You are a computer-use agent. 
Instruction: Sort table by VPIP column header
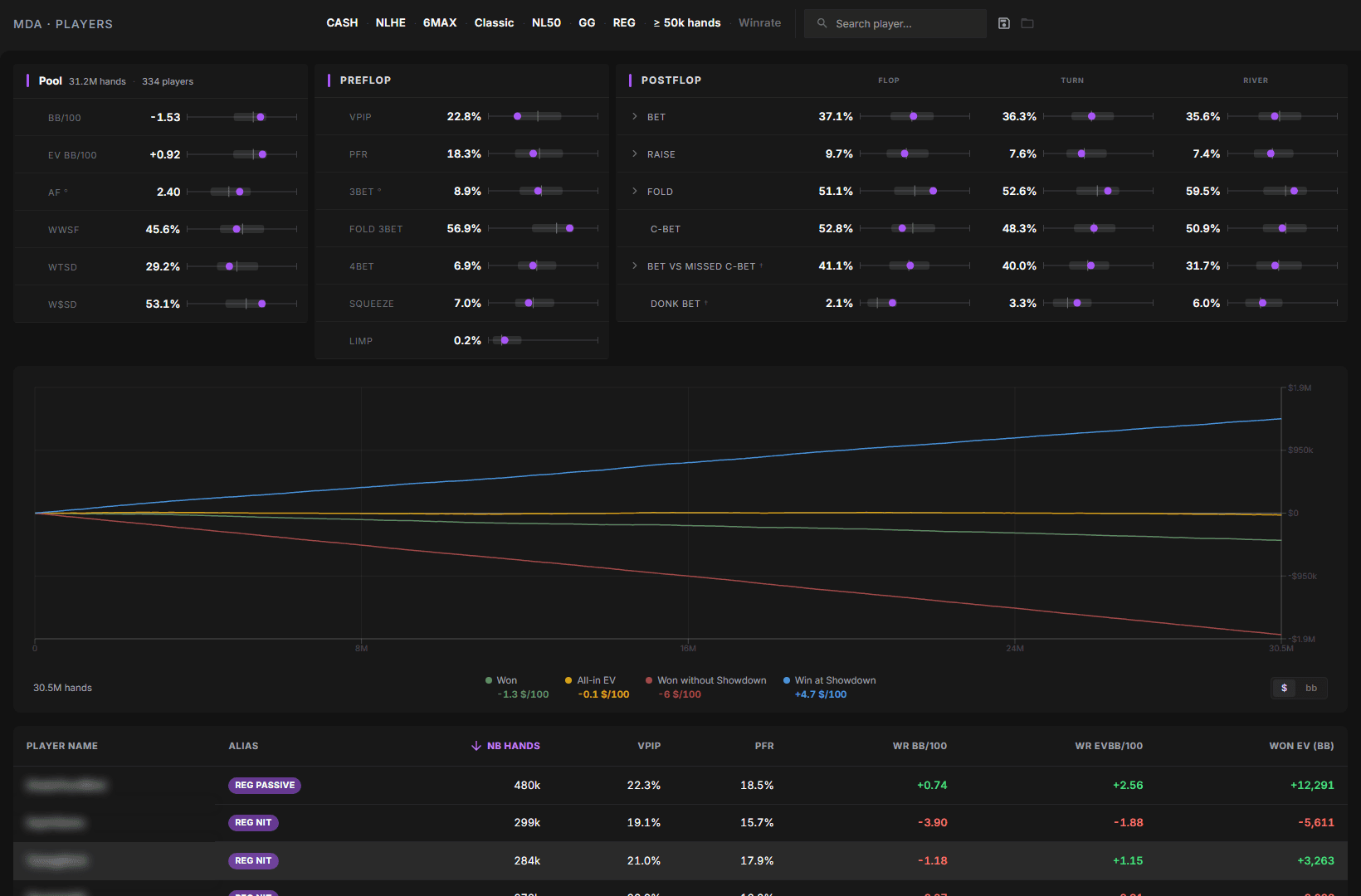[649, 746]
